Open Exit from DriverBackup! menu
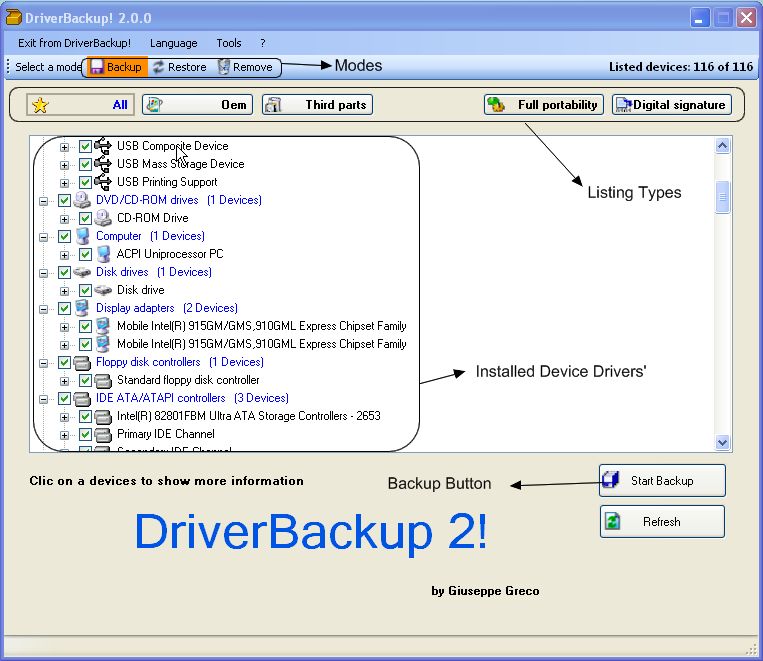 tap(74, 43)
